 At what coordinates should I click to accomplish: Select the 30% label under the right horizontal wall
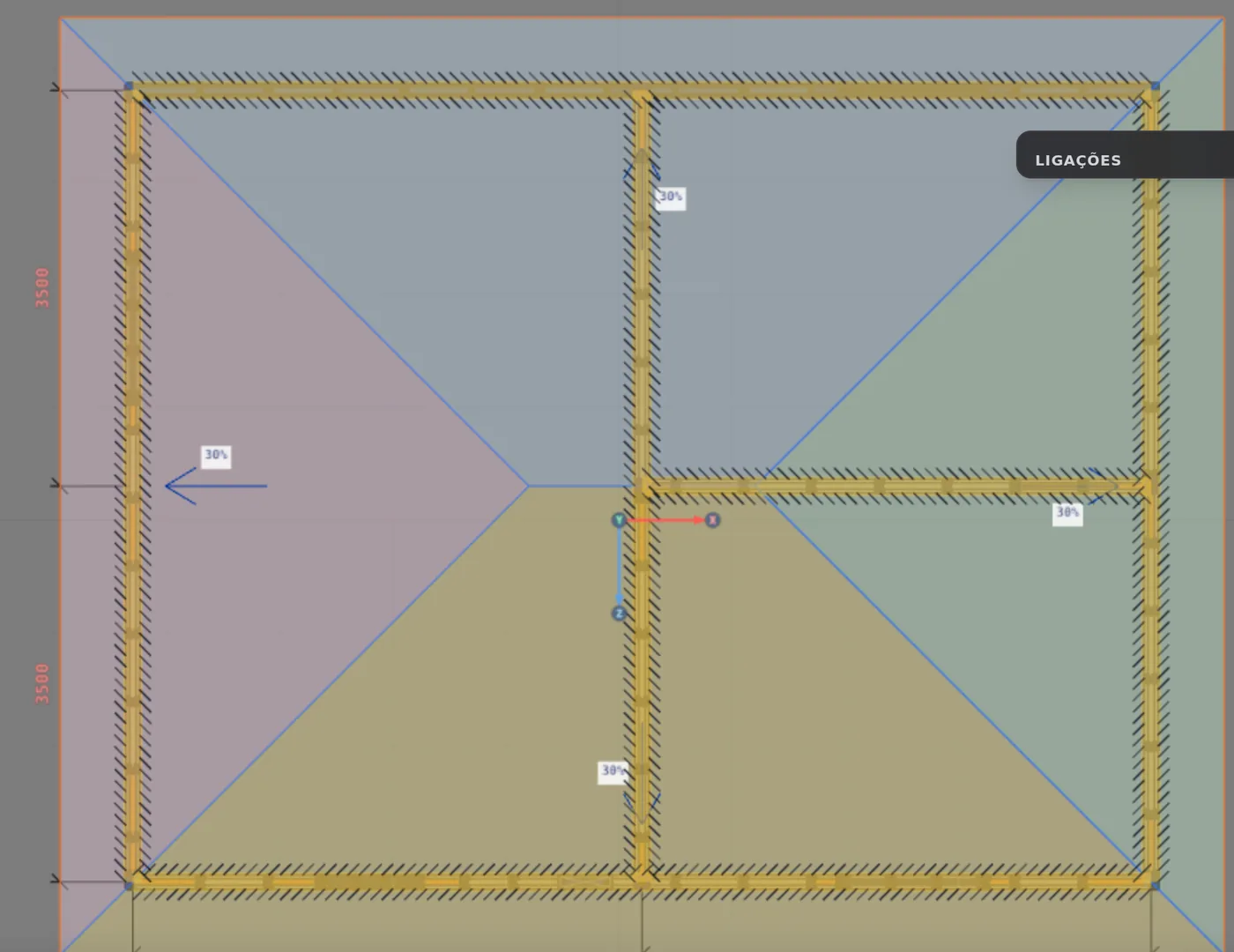pyautogui.click(x=1067, y=513)
